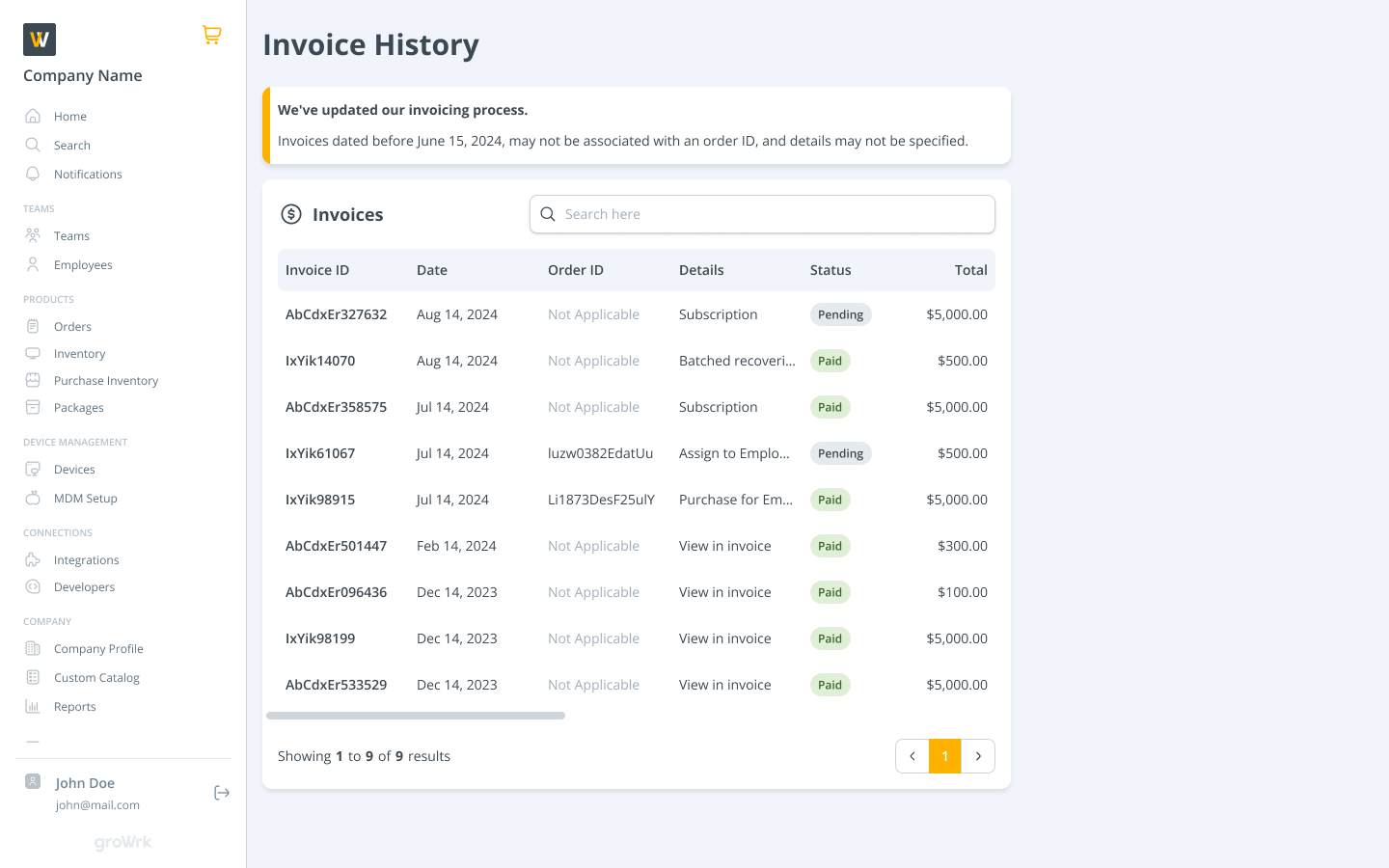
Task: Open Orders in the sidebar
Action: (x=72, y=326)
